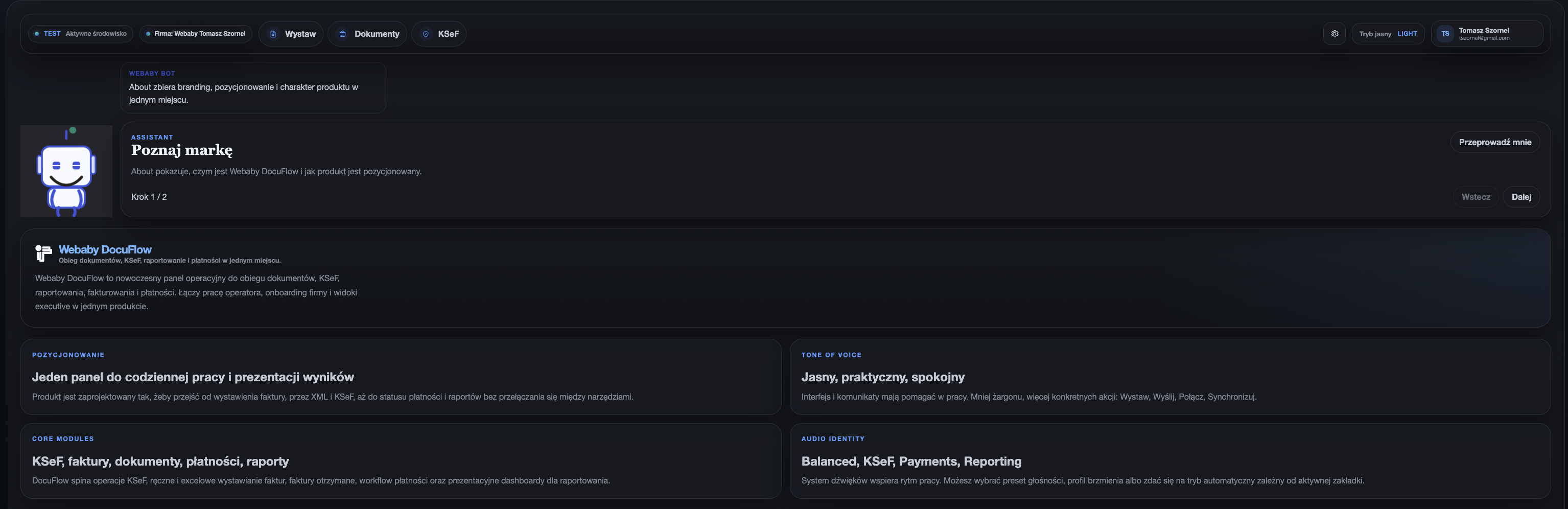
Task: Click the Dalej button
Action: (x=1521, y=197)
